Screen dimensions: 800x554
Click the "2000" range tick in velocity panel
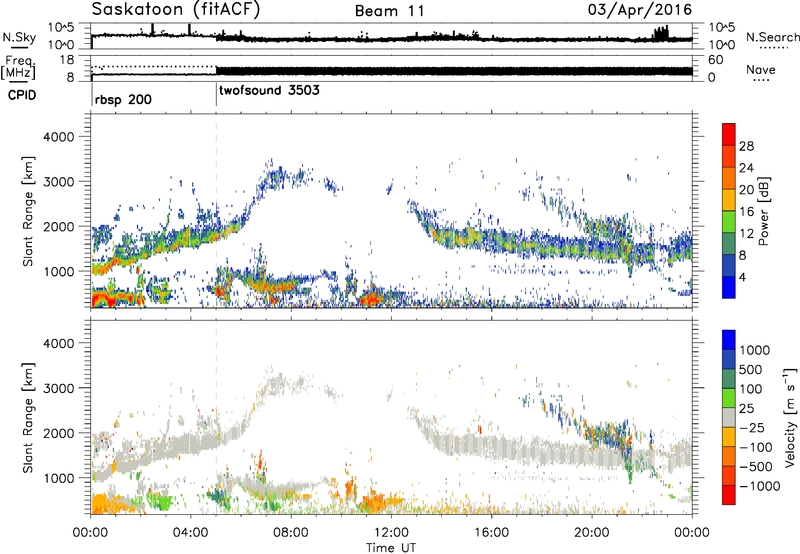click(58, 433)
